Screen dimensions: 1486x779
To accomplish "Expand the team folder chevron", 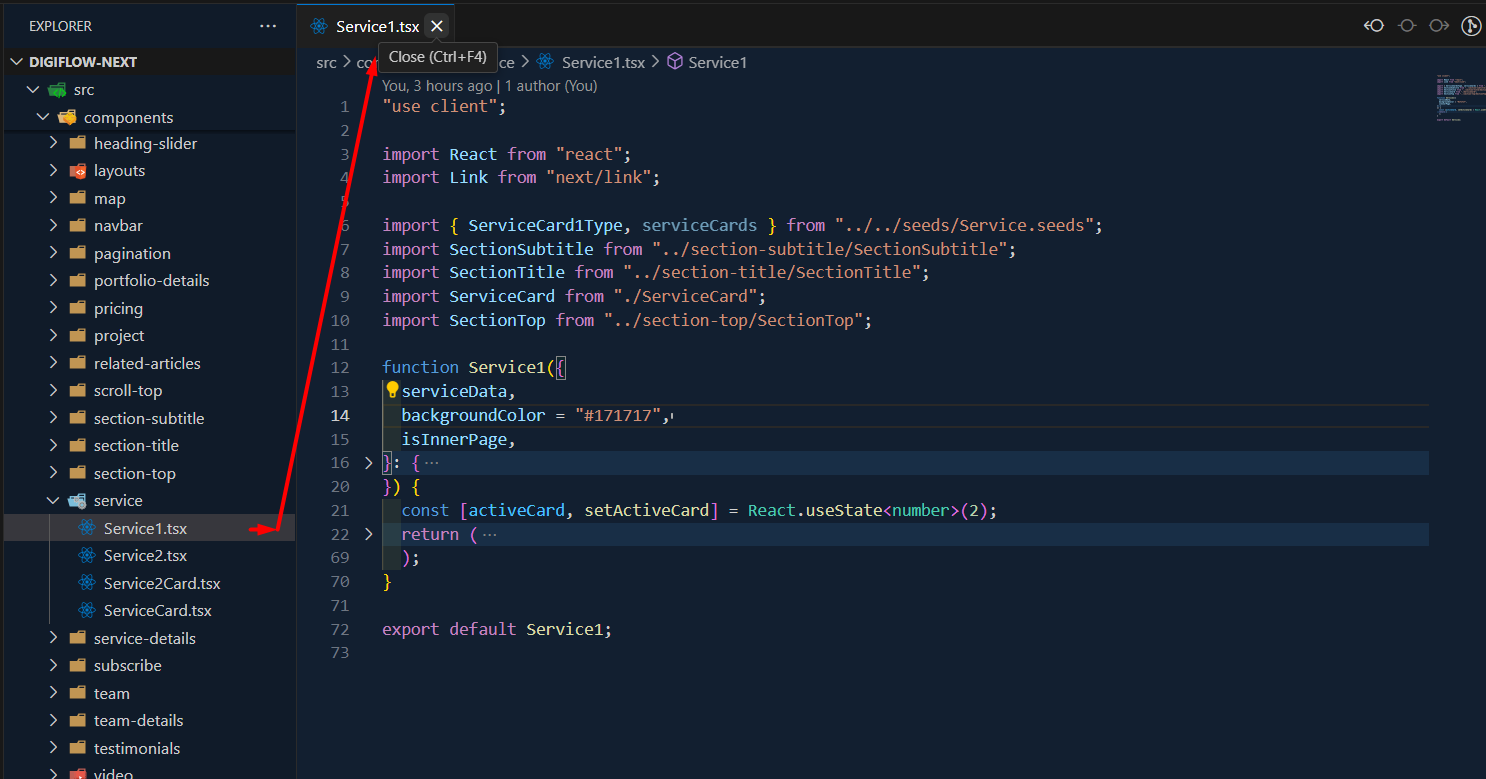I will pos(53,694).
